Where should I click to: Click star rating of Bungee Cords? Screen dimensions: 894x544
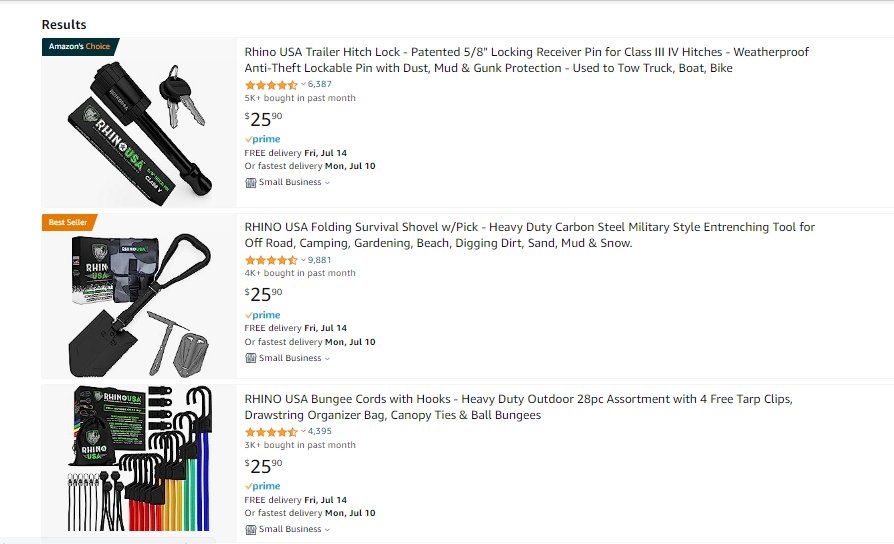pyautogui.click(x=271, y=432)
